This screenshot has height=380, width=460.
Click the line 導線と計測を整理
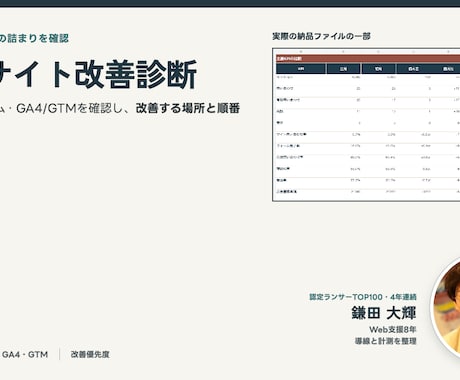386,341
